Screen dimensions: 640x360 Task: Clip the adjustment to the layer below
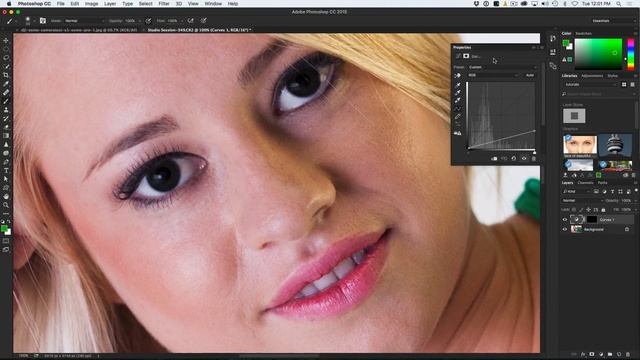pos(494,158)
